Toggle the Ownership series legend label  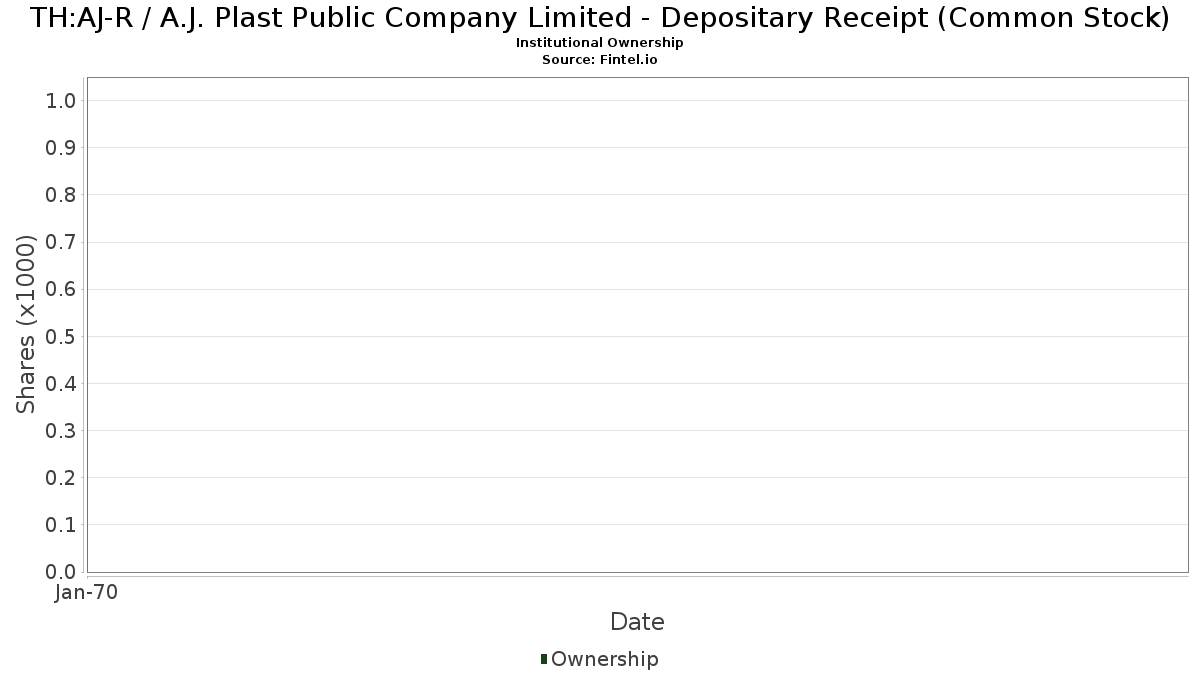[604, 659]
